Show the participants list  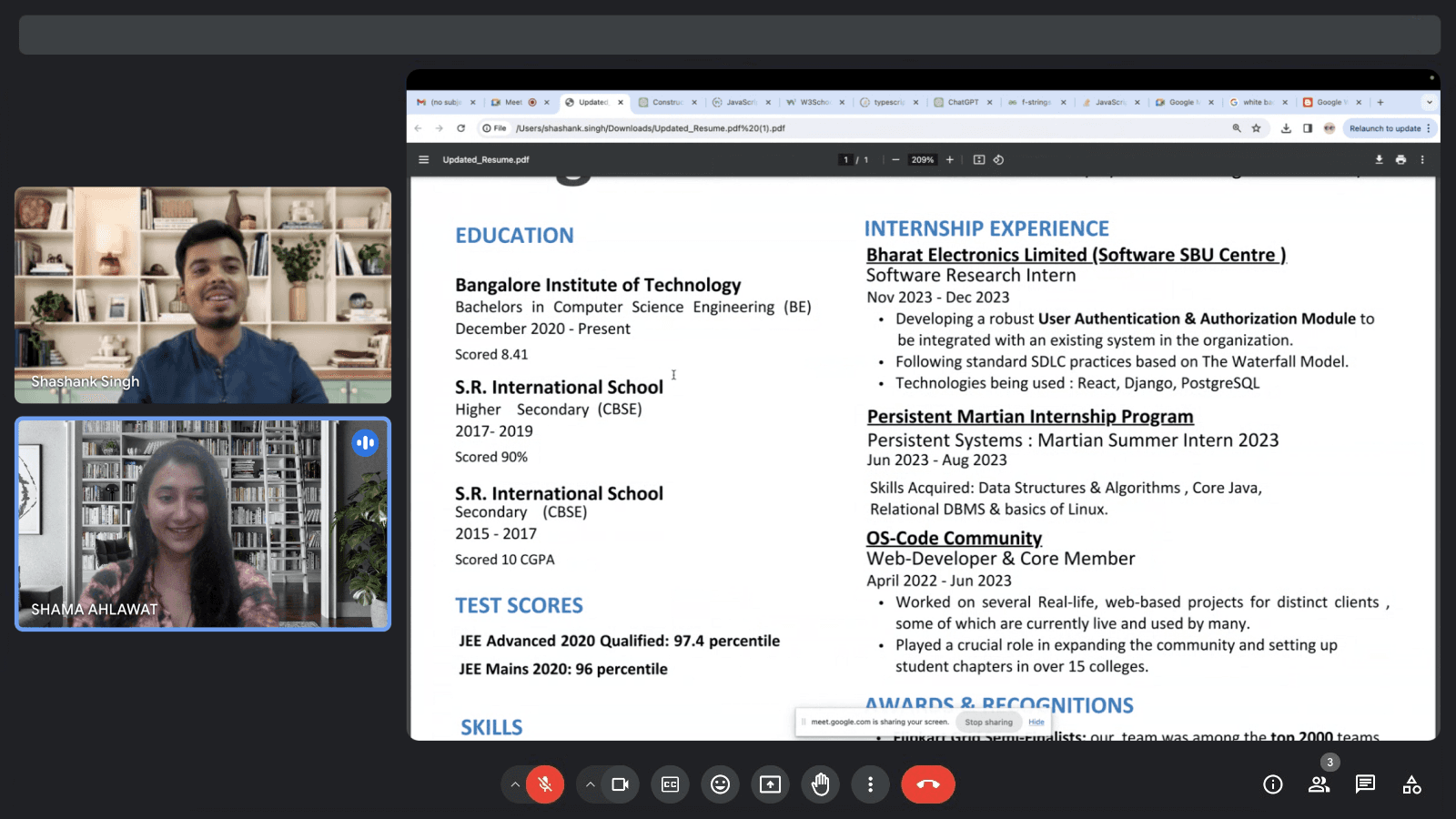coord(1319,784)
